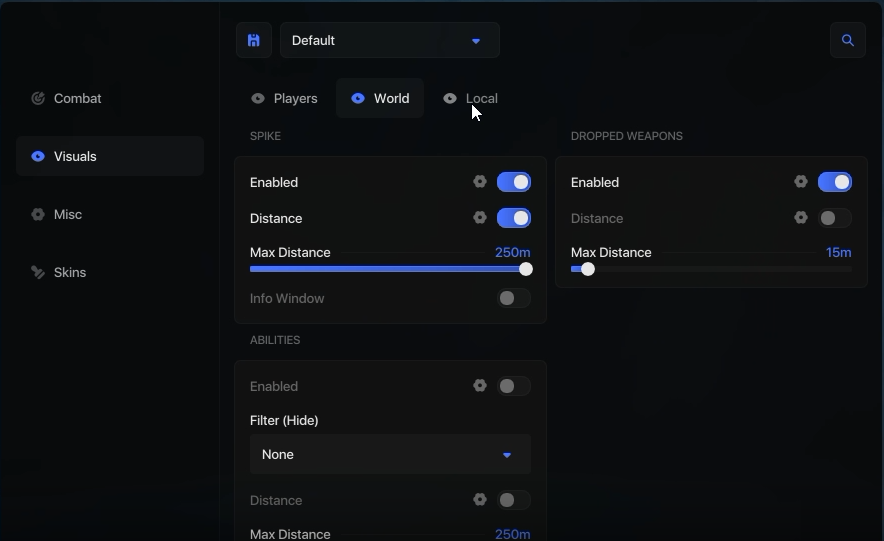Click the Spike Max Distance label

290,252
